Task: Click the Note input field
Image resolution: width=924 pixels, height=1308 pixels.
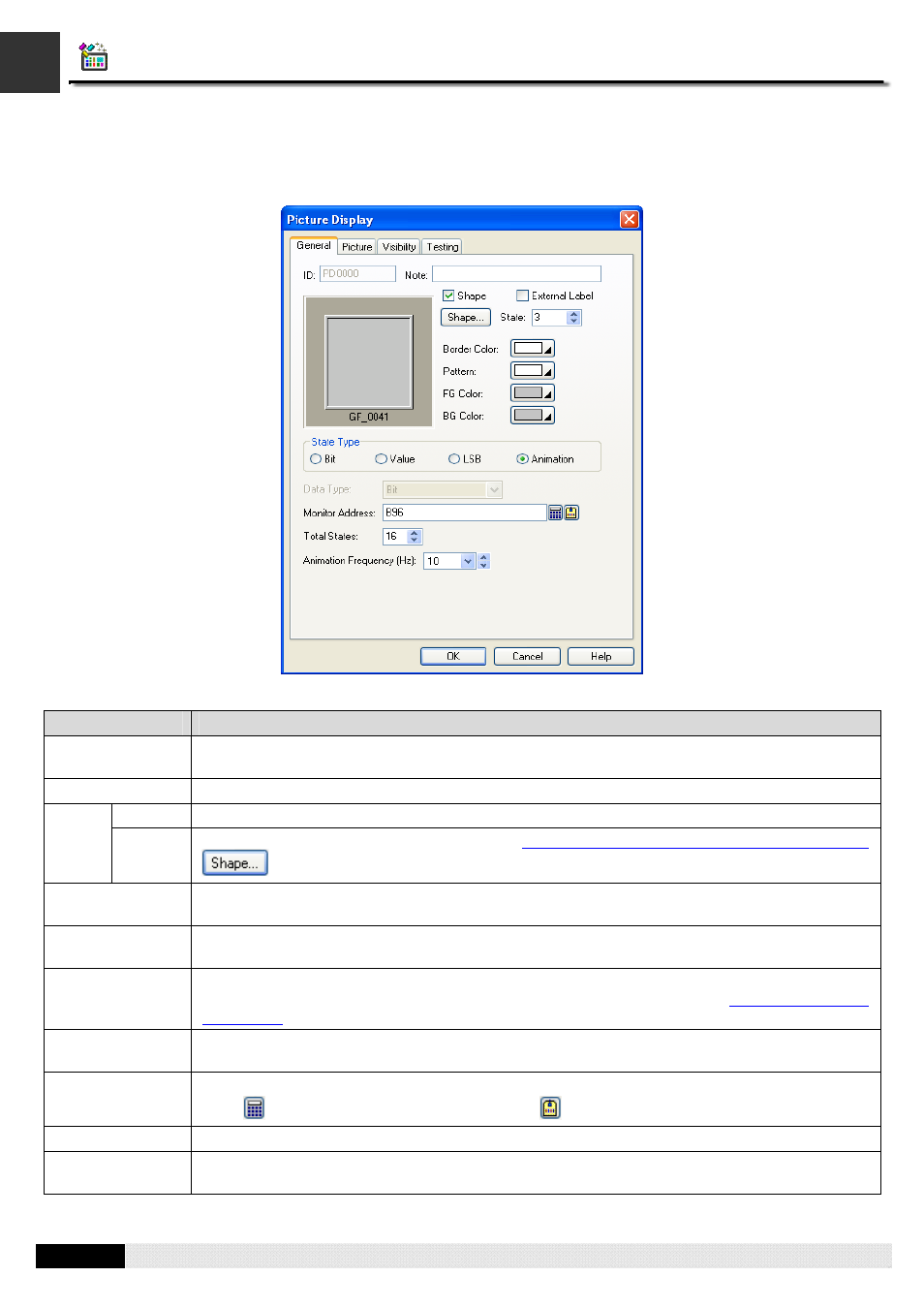Action: pyautogui.click(x=516, y=274)
